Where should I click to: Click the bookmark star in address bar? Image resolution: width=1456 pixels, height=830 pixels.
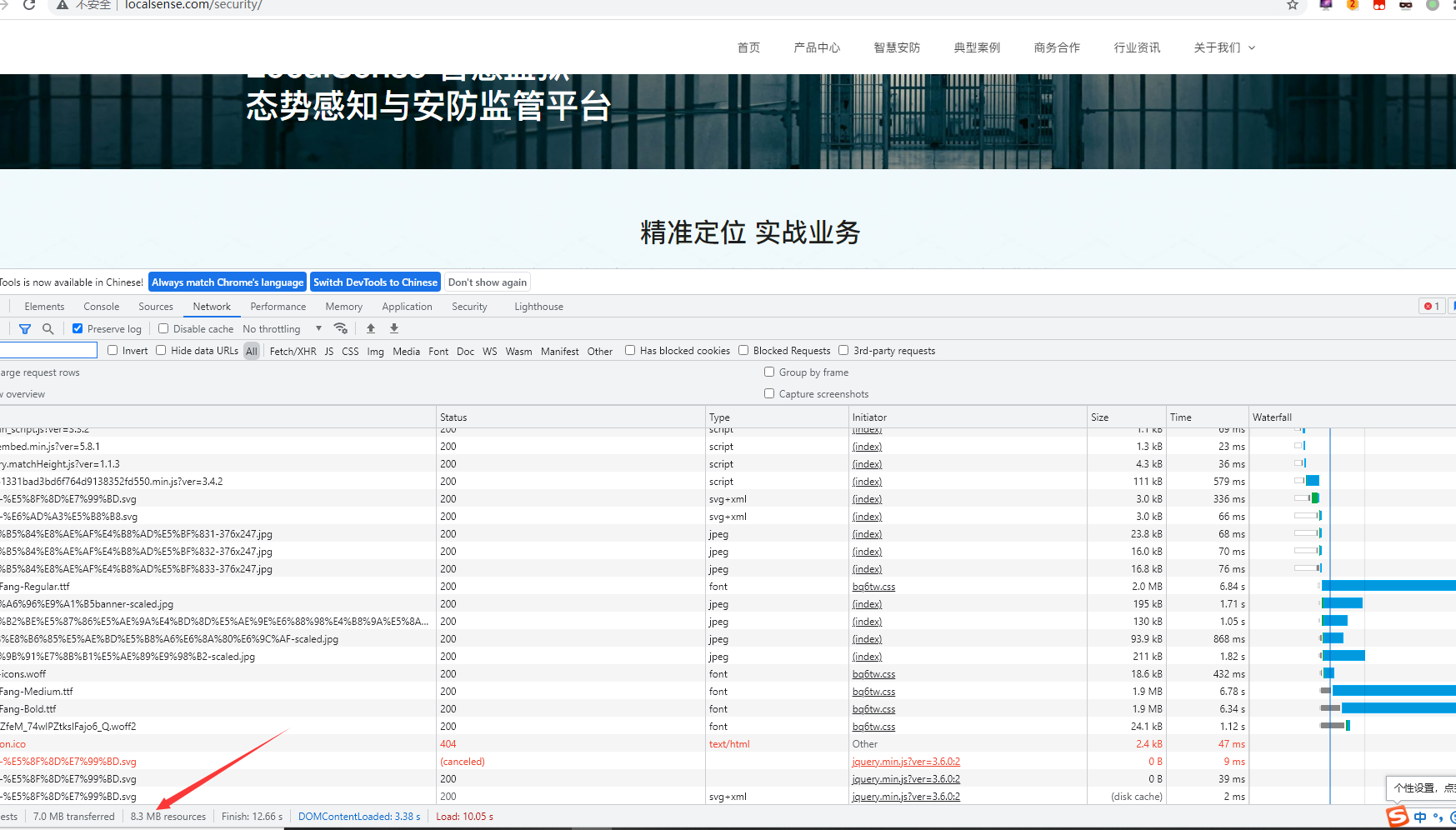(1293, 5)
